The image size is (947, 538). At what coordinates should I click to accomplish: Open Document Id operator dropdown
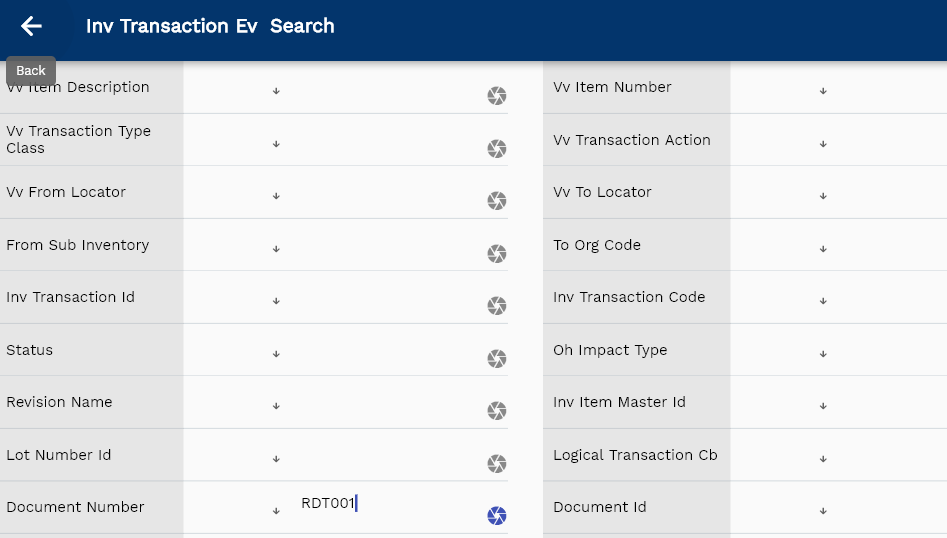pyautogui.click(x=823, y=511)
